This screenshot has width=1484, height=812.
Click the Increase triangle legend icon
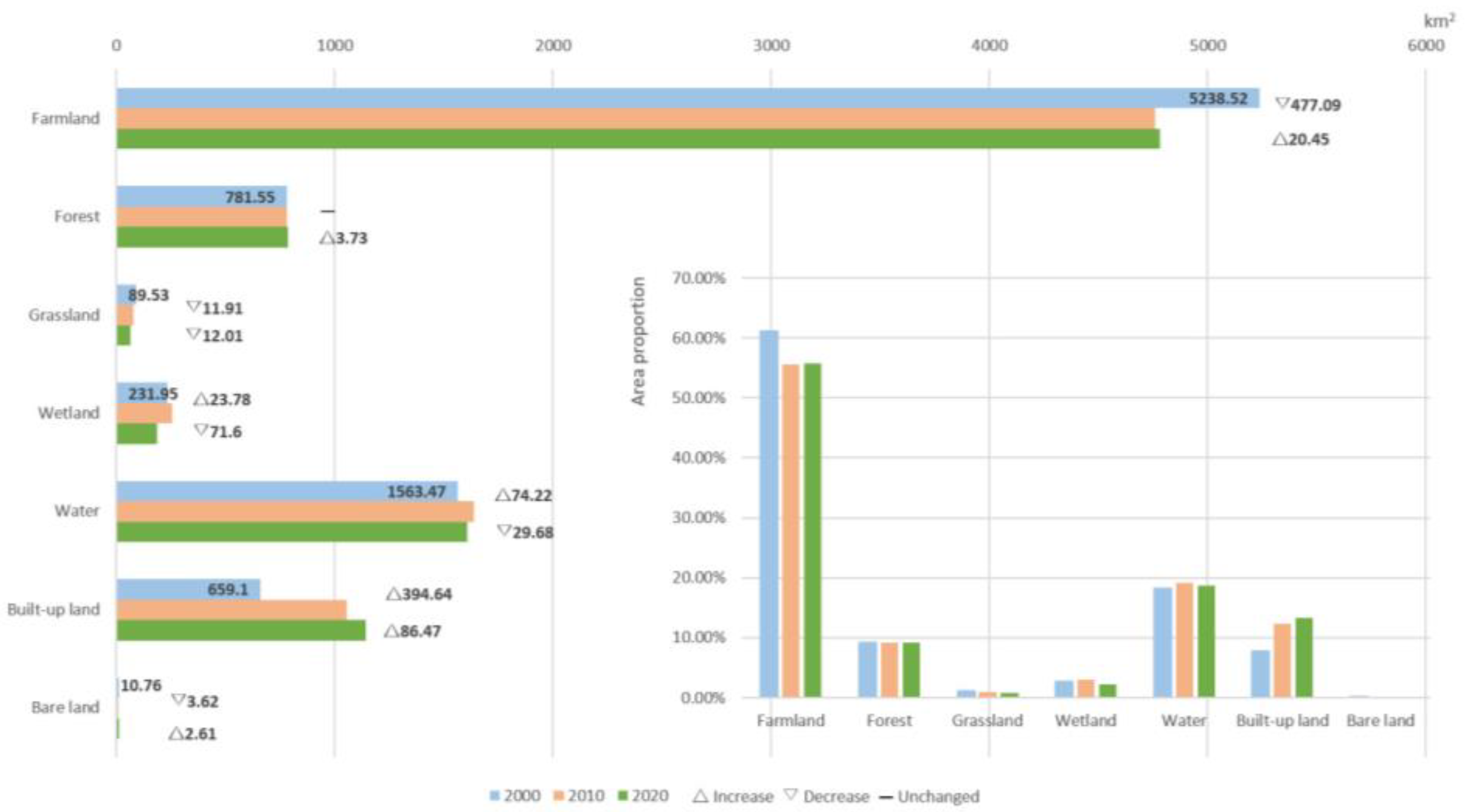click(700, 796)
